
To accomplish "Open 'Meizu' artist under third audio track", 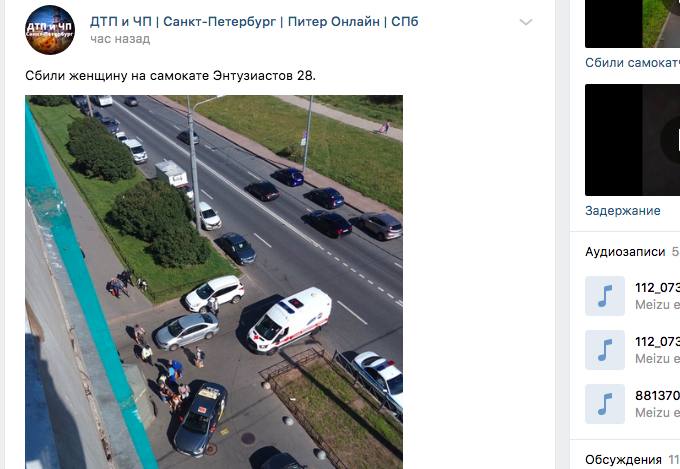I will (657, 413).
